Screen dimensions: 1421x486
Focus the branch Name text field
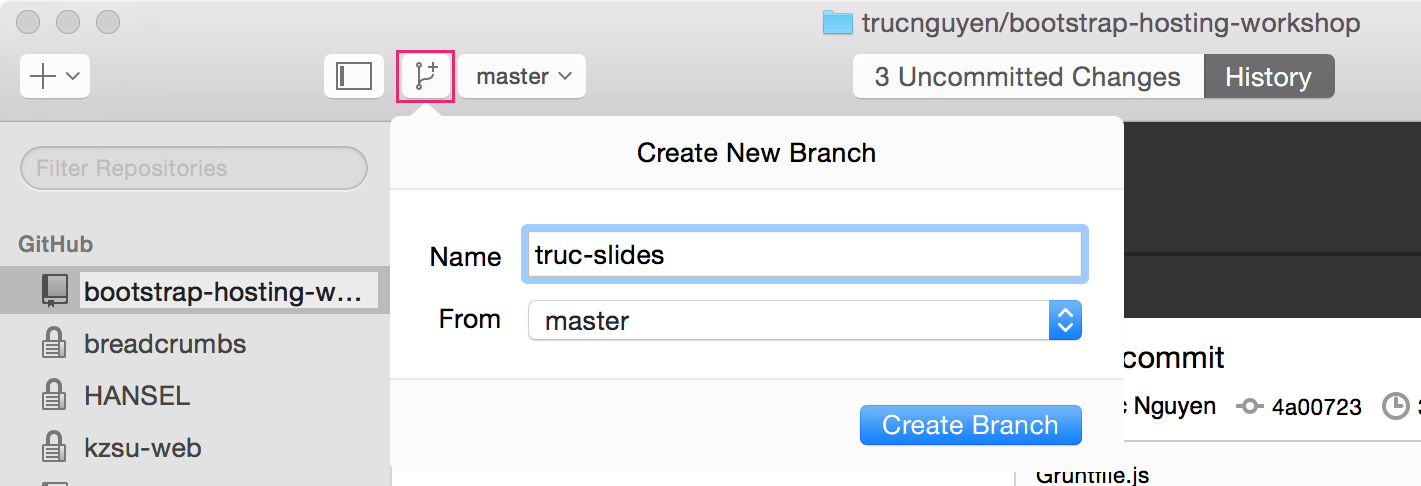coord(803,255)
